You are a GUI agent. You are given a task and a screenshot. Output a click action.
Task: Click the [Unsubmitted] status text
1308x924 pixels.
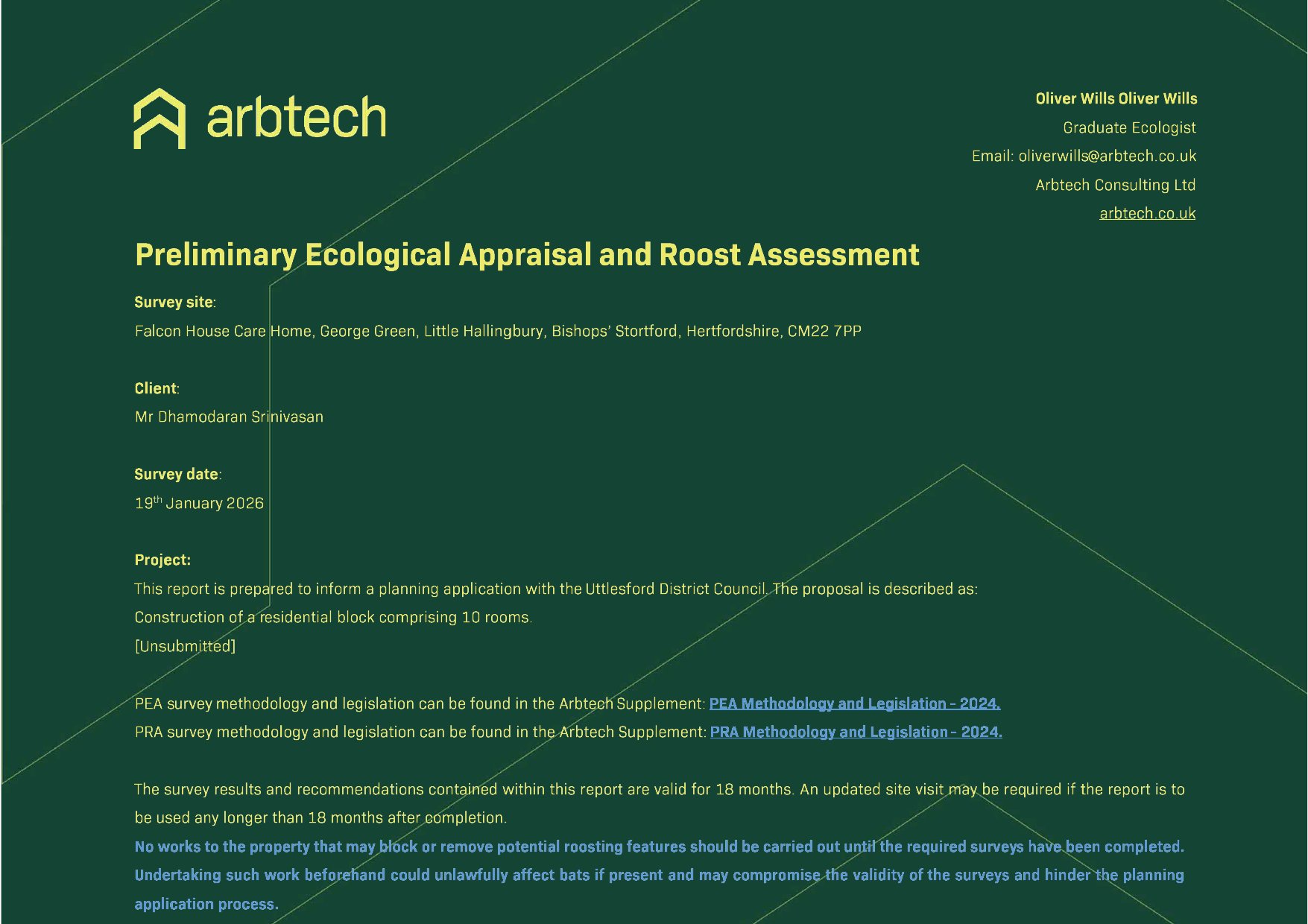(185, 646)
